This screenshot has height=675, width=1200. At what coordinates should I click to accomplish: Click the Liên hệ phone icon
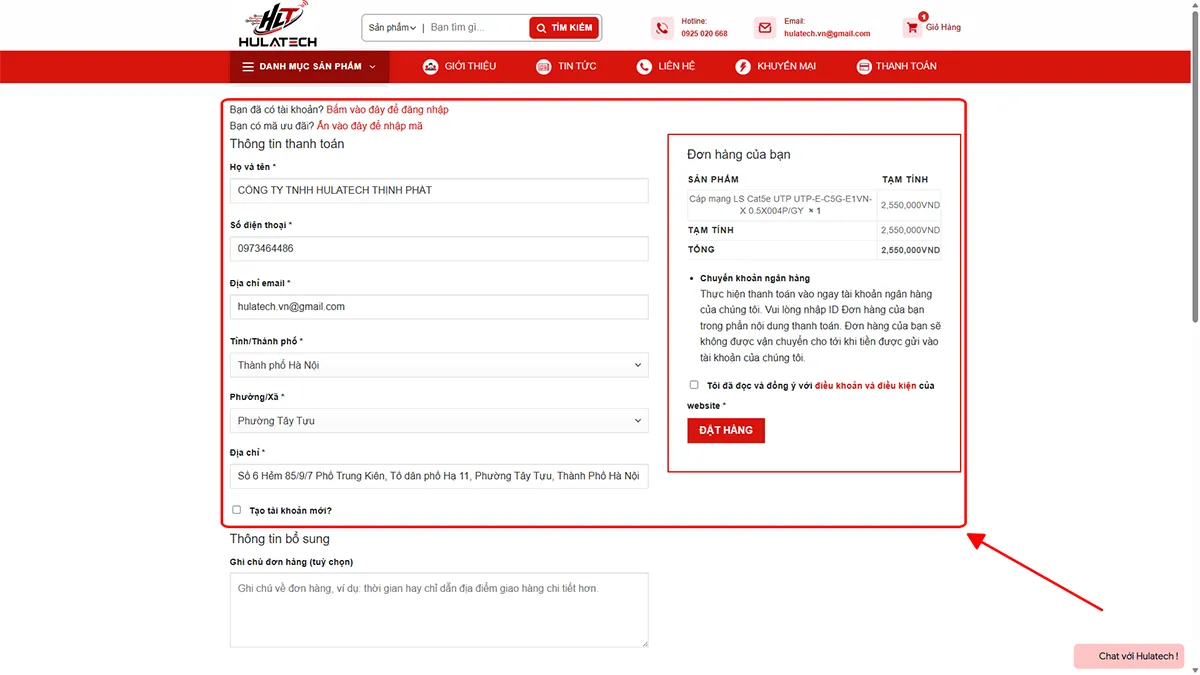tap(644, 67)
